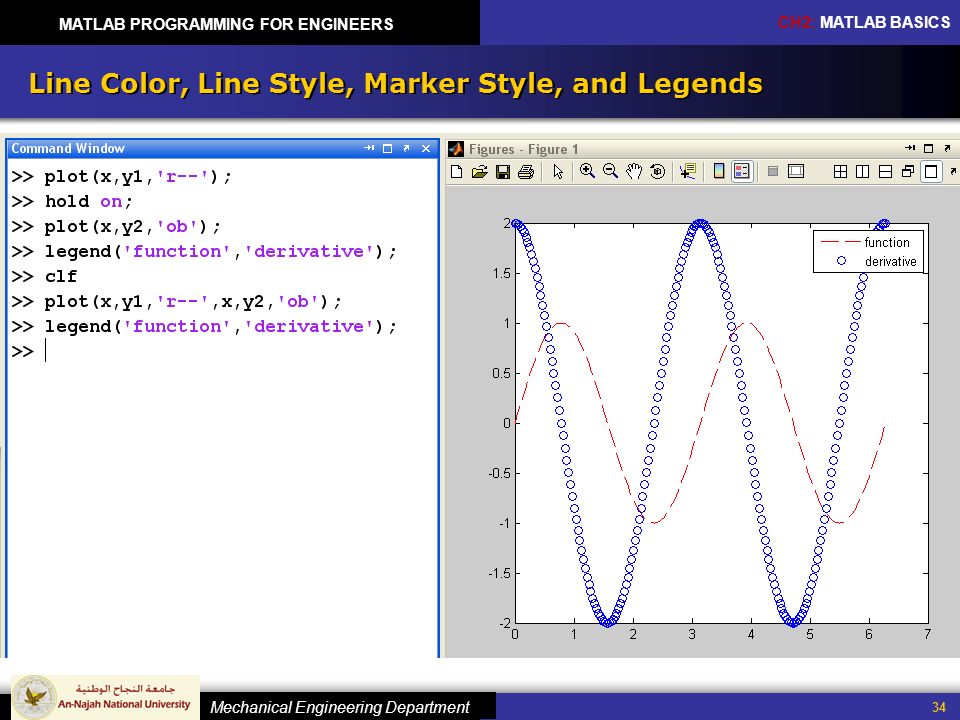Select the Edit Plot arrow tool

pyautogui.click(x=558, y=171)
